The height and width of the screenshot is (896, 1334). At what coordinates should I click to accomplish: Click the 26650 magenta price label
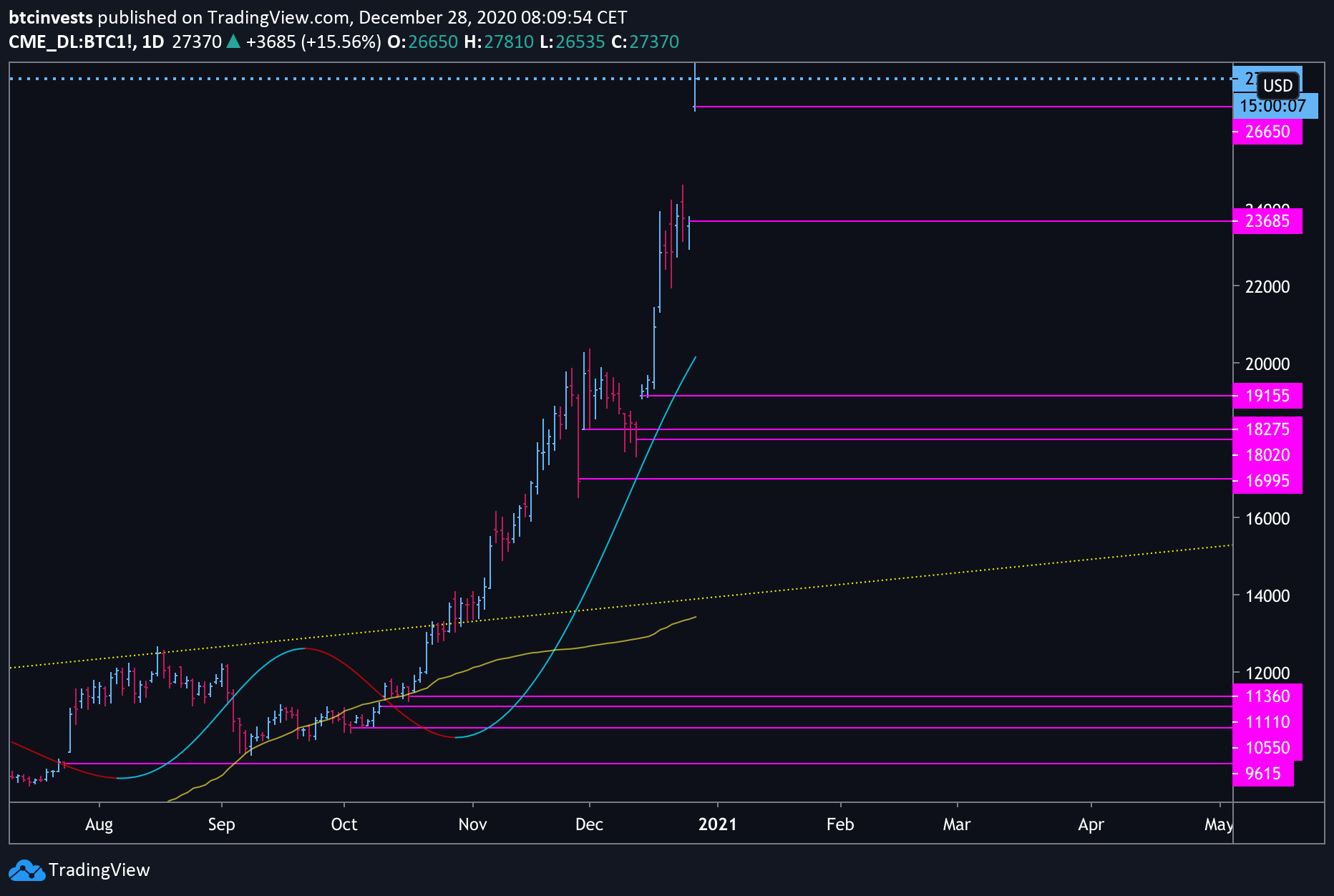click(x=1267, y=132)
